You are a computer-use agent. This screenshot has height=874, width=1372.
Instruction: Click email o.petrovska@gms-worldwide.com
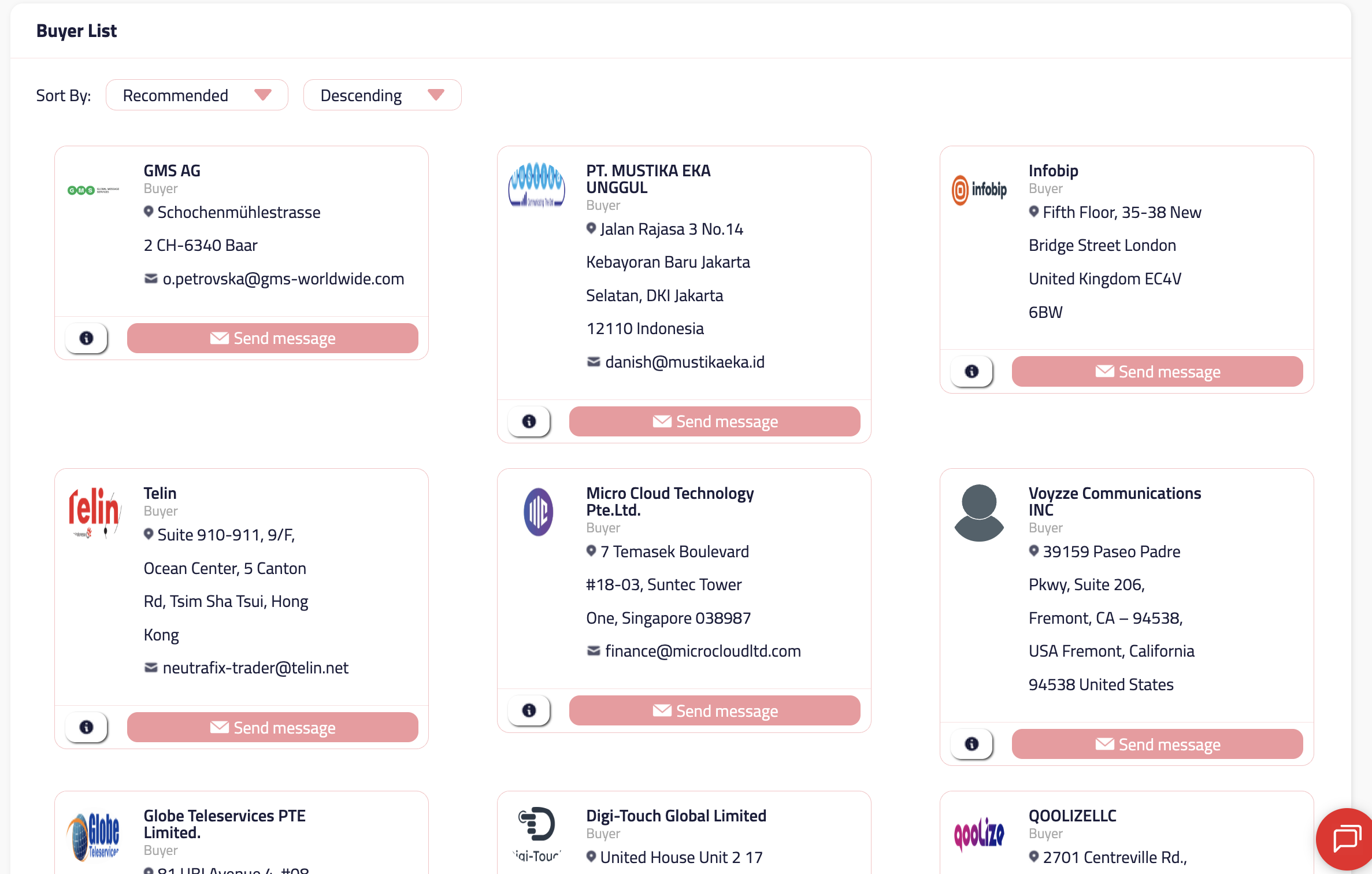pyautogui.click(x=283, y=279)
